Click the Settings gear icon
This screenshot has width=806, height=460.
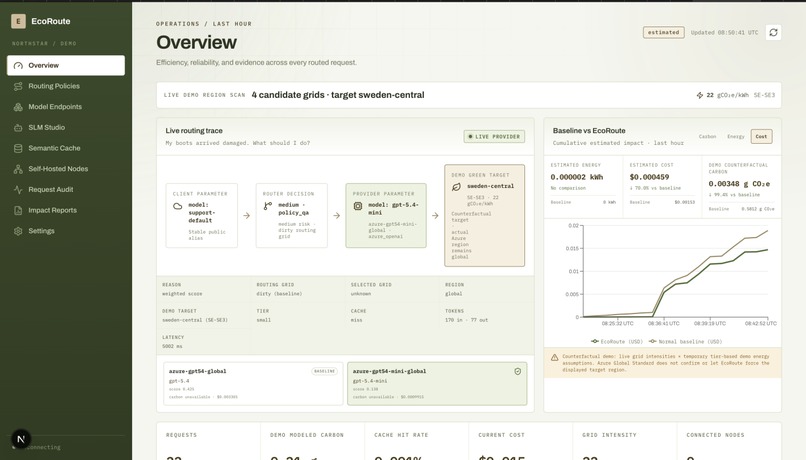pyautogui.click(x=18, y=231)
